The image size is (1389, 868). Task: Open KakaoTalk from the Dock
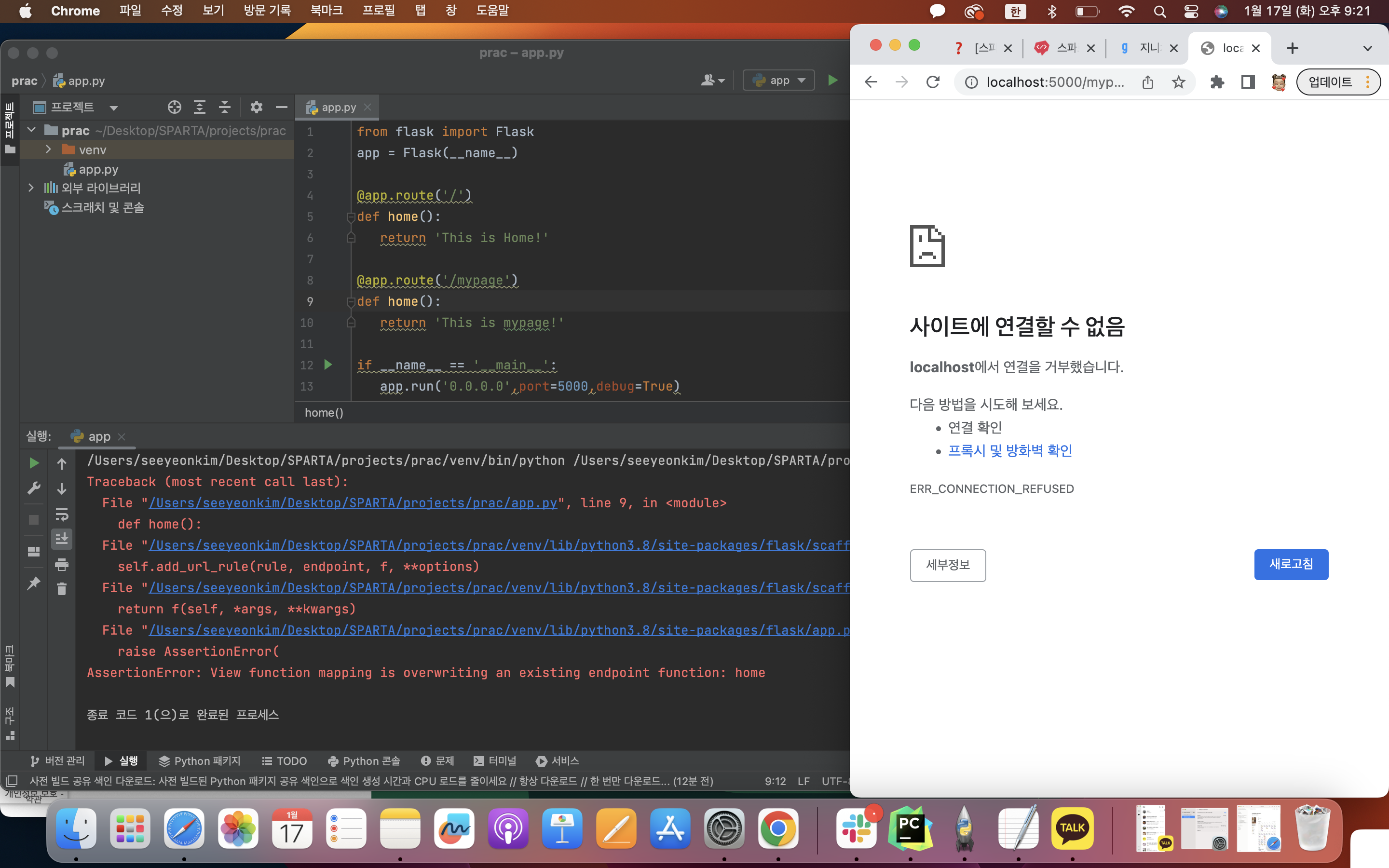point(1072,828)
